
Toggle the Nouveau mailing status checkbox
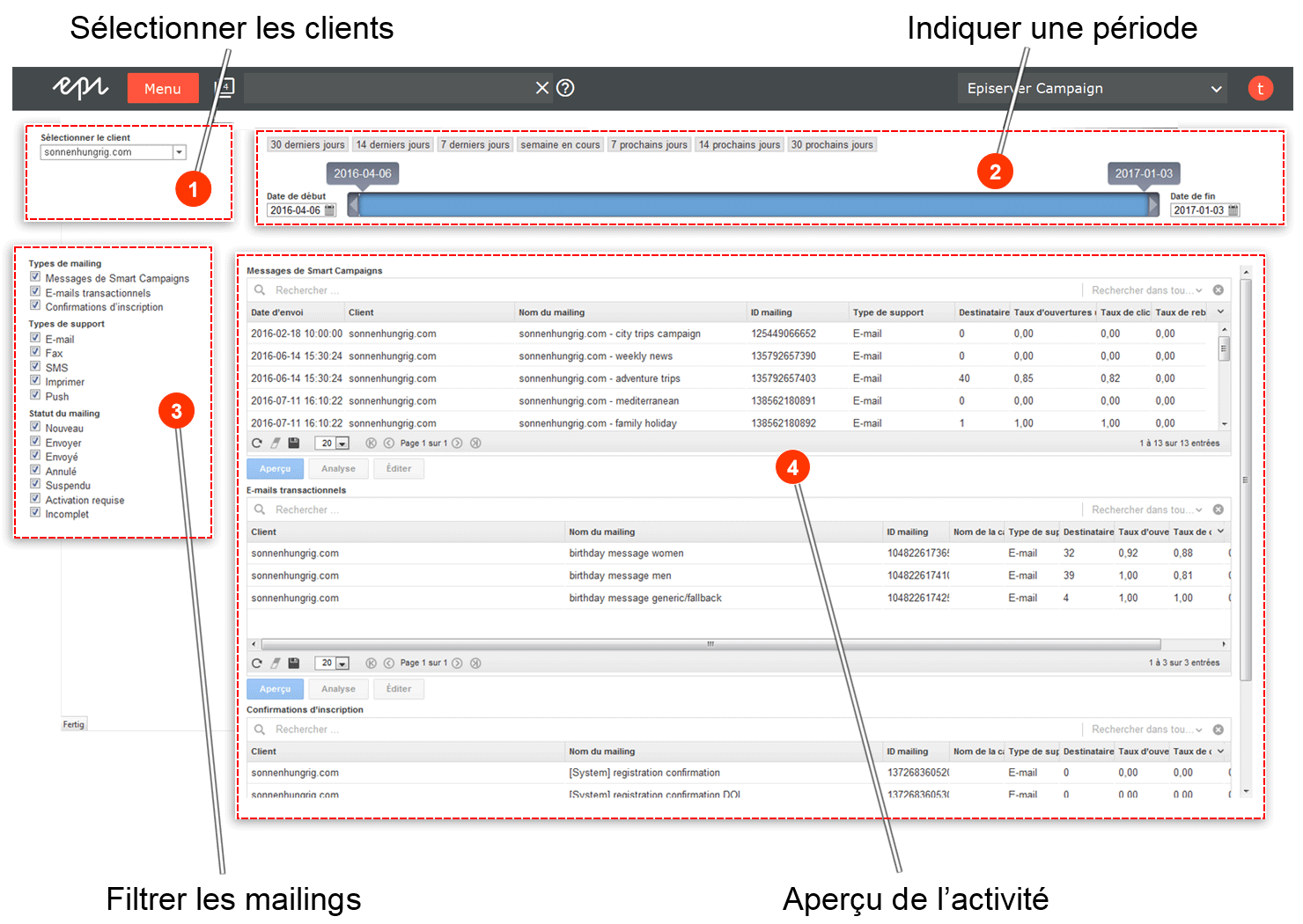coord(35,427)
